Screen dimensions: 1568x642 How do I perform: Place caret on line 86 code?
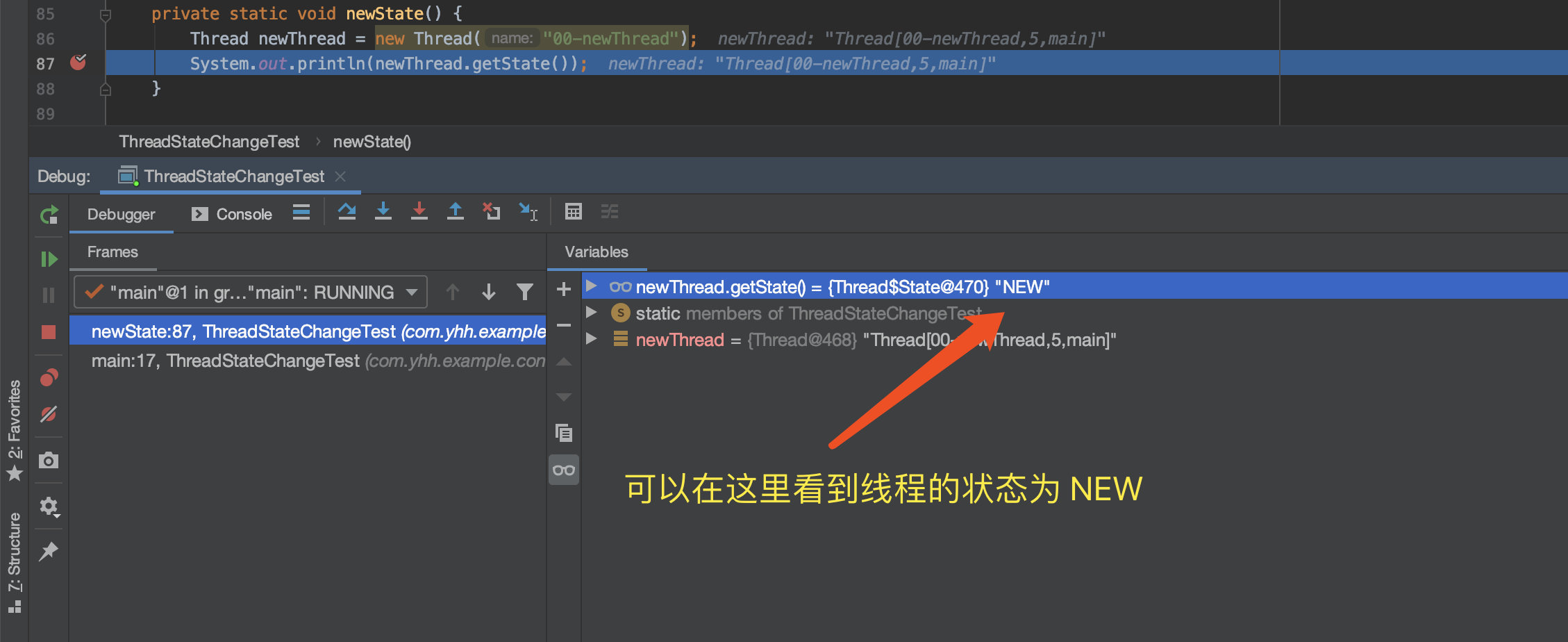click(x=444, y=38)
